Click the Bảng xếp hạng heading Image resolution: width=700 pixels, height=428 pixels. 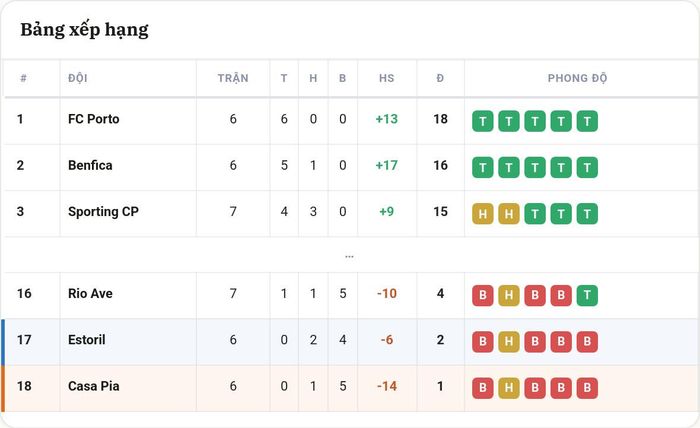84,30
